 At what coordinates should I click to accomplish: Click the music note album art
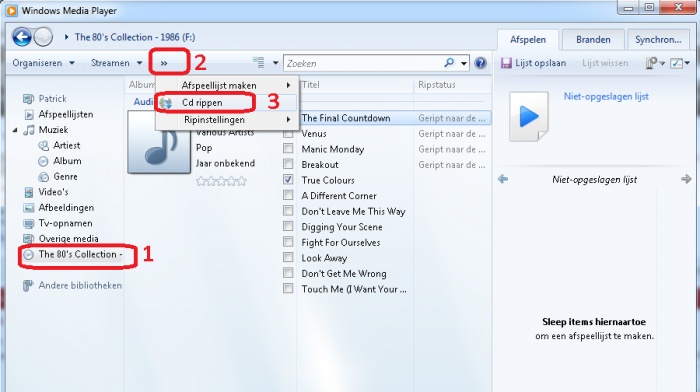tap(159, 142)
